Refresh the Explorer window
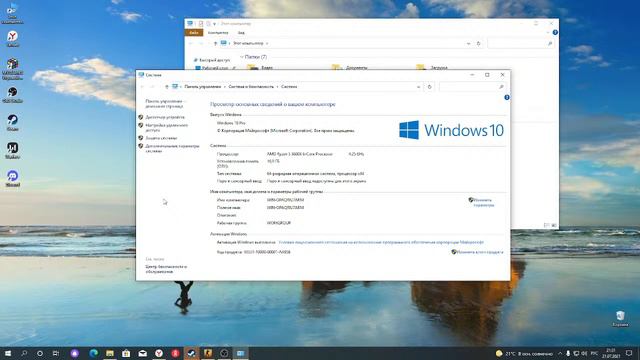 [478, 43]
